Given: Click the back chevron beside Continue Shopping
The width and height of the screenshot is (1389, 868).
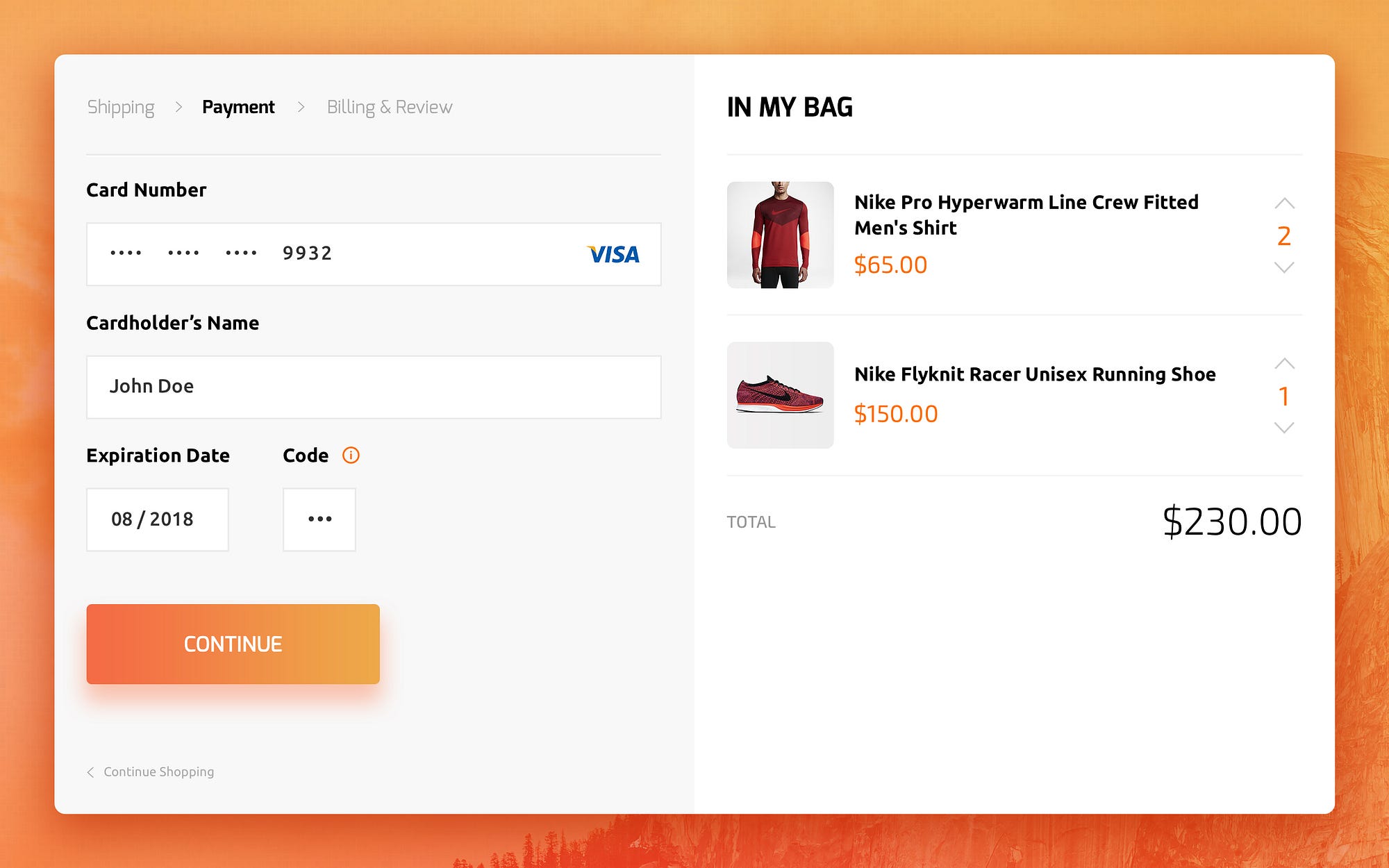Looking at the screenshot, I should [90, 772].
